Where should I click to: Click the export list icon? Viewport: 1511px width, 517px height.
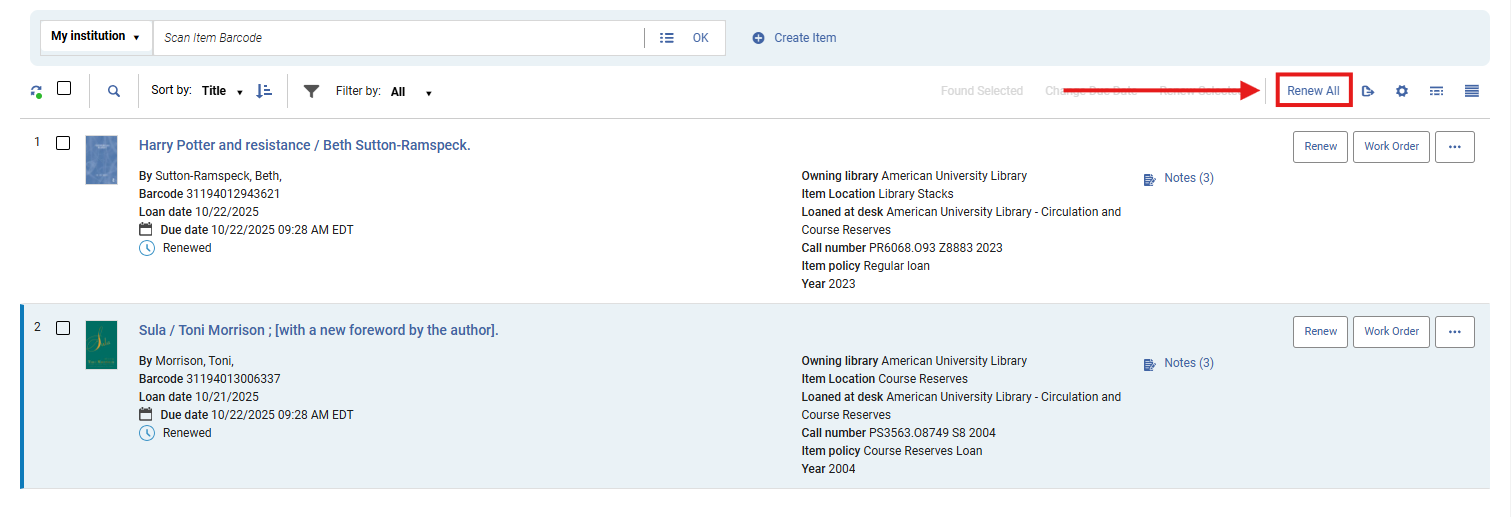(1369, 91)
